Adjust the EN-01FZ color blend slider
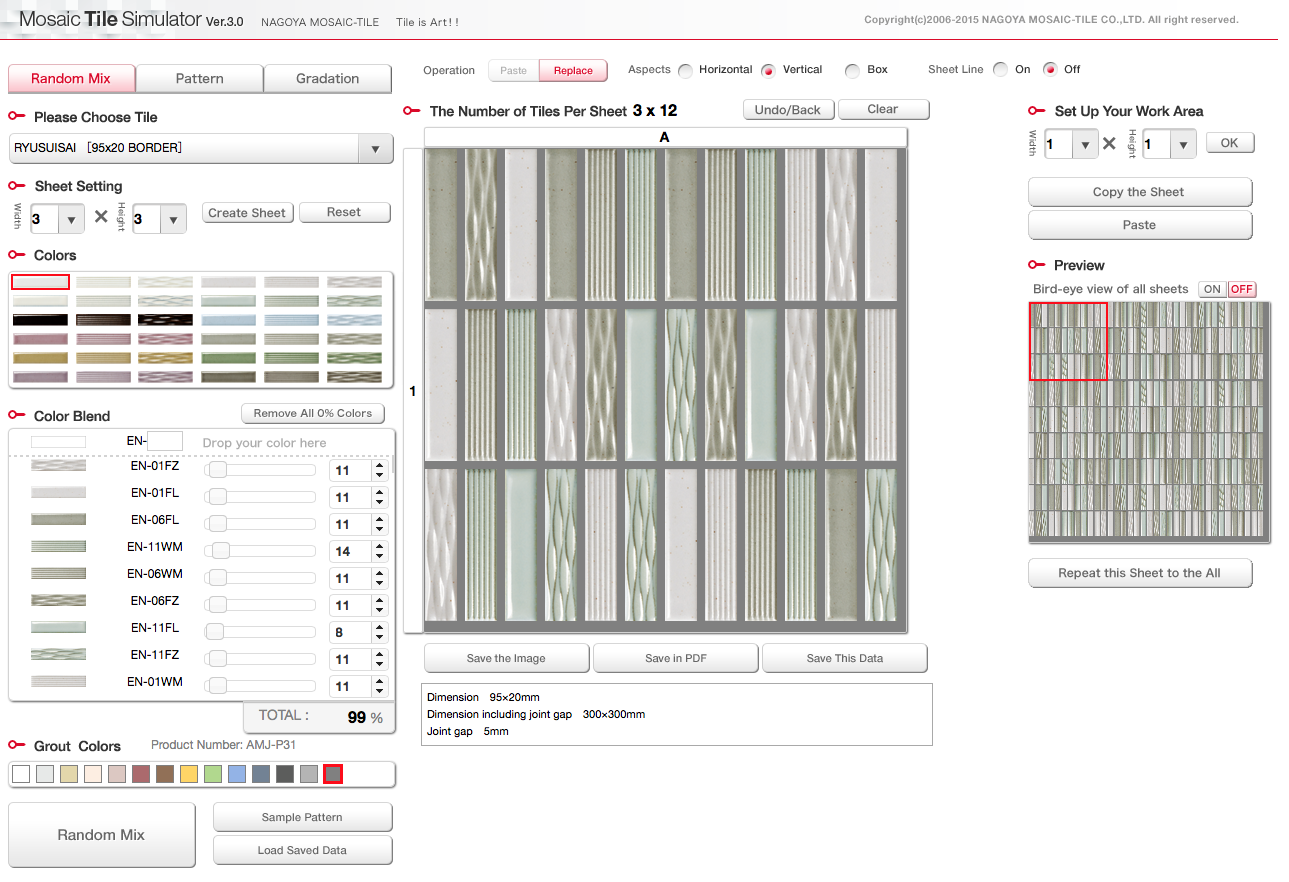 click(217, 469)
